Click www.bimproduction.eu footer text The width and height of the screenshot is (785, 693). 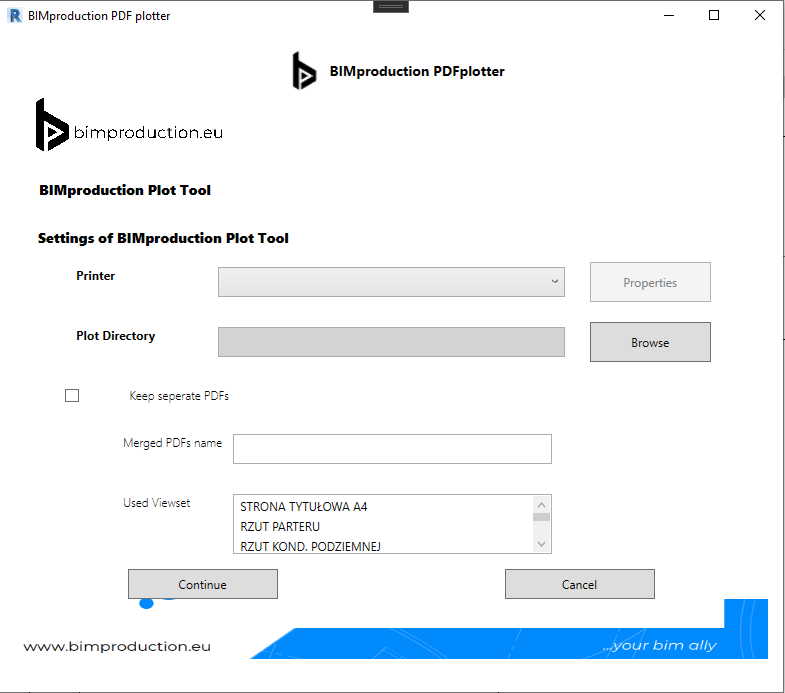pyautogui.click(x=117, y=646)
